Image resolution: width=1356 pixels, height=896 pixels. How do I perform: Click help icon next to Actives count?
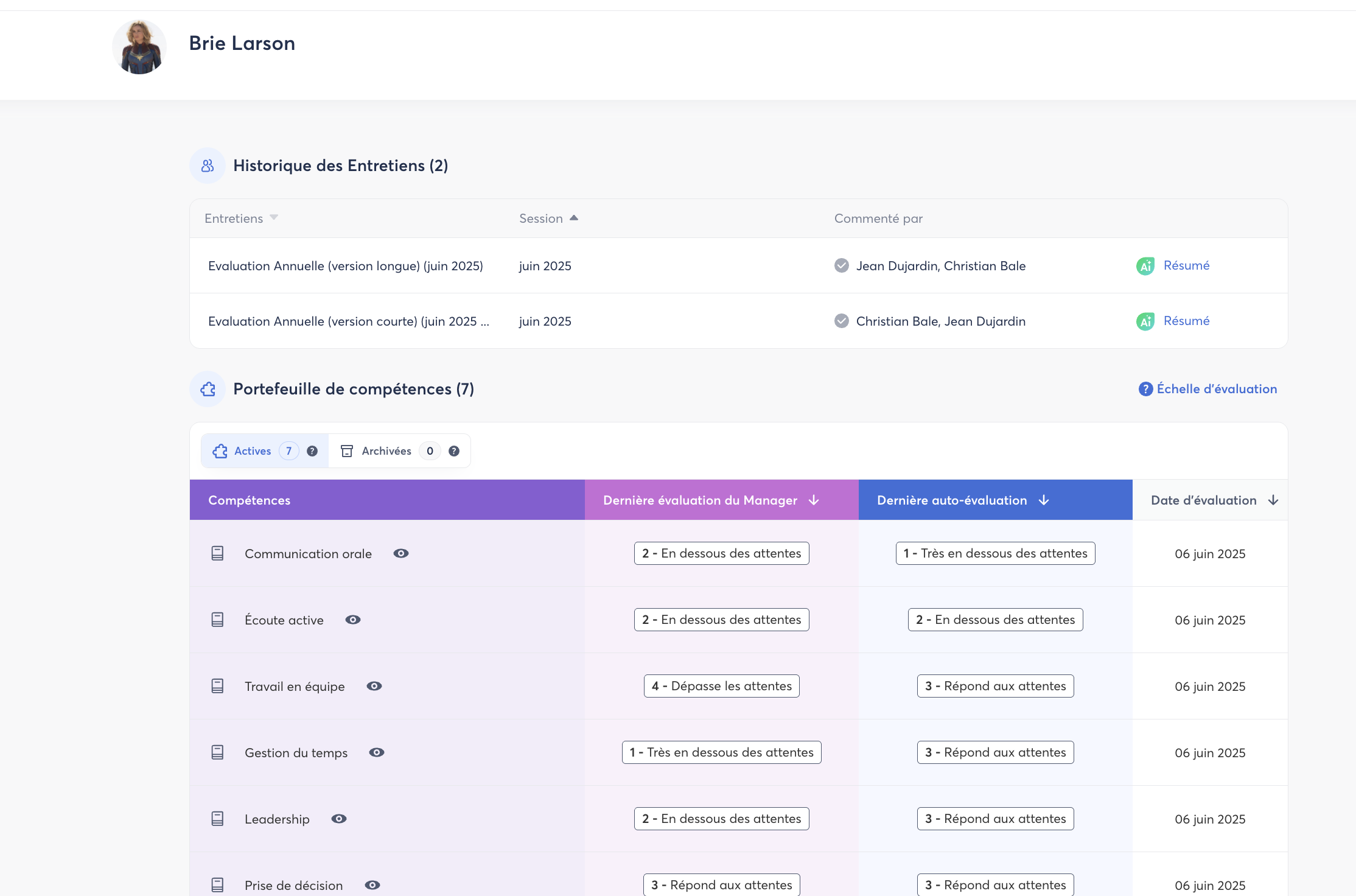(x=312, y=451)
